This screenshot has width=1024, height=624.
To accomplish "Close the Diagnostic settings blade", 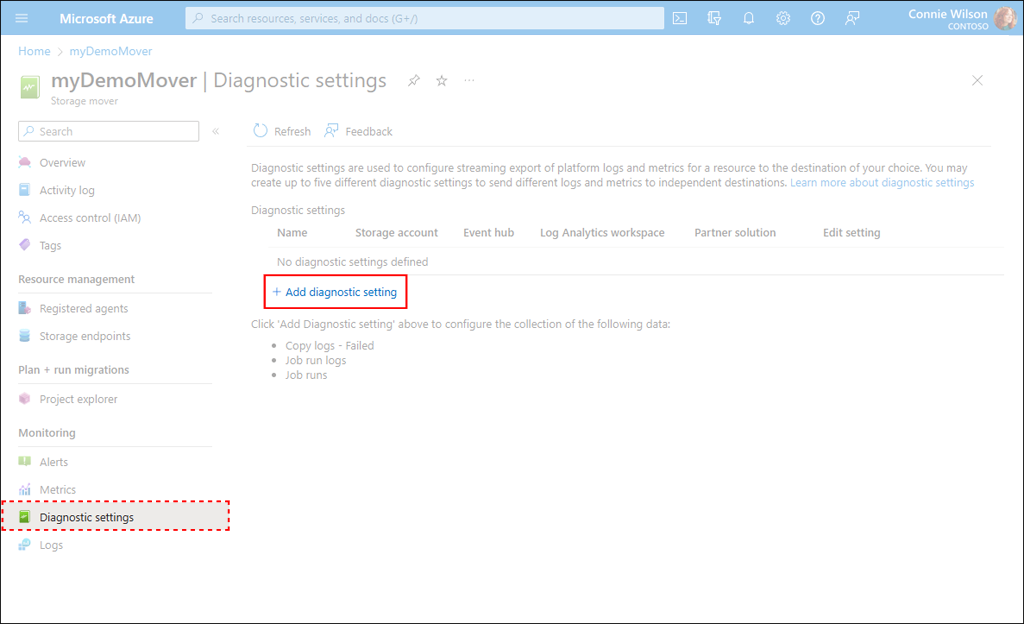I will 977,80.
